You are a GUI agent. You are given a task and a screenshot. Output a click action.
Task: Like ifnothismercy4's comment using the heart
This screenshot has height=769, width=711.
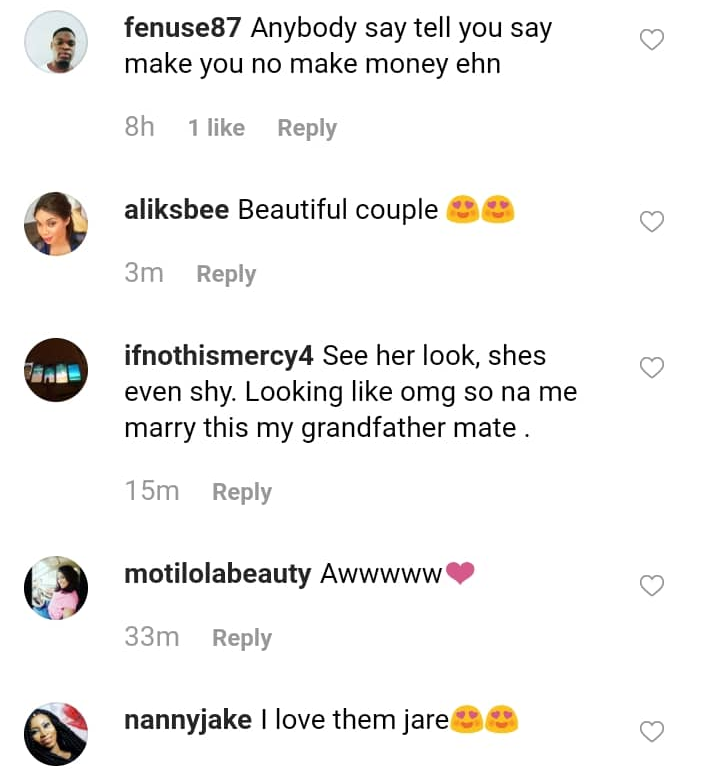pyautogui.click(x=651, y=368)
